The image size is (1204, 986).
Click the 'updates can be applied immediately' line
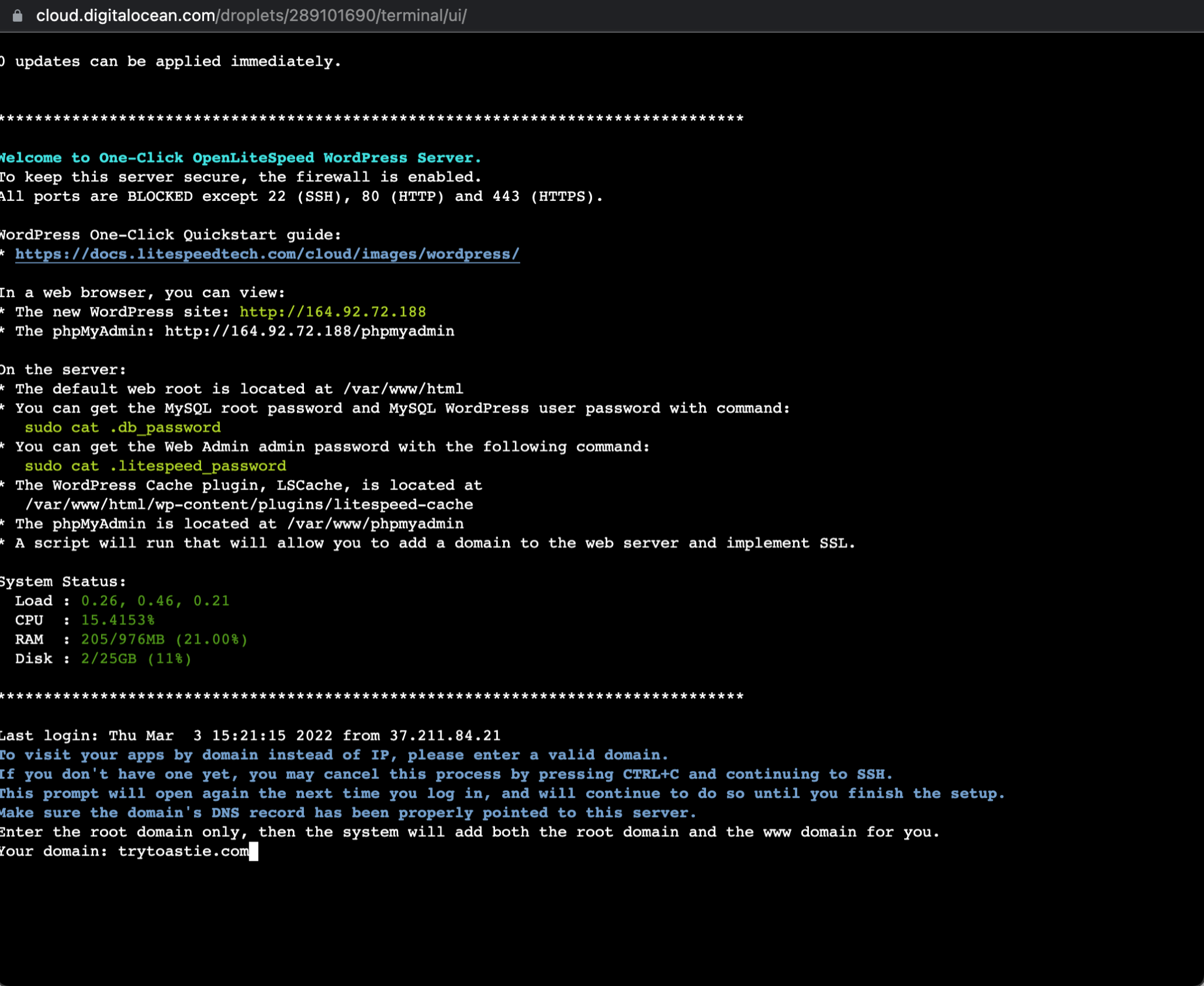(x=170, y=62)
